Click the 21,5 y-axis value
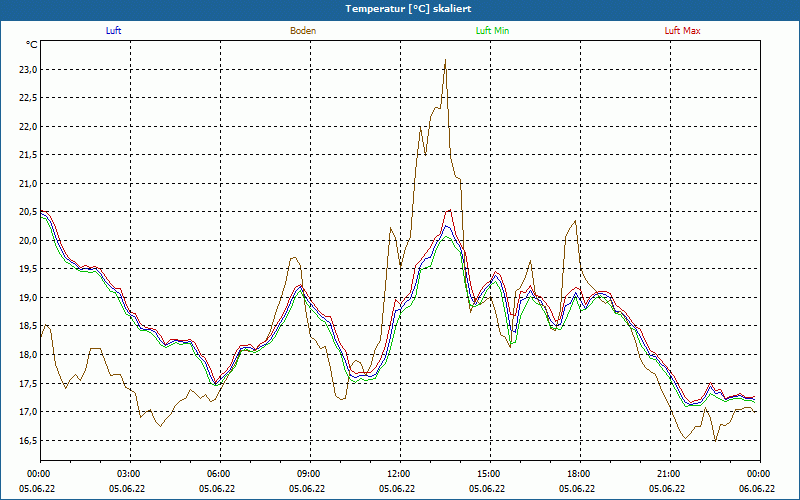 pos(29,155)
